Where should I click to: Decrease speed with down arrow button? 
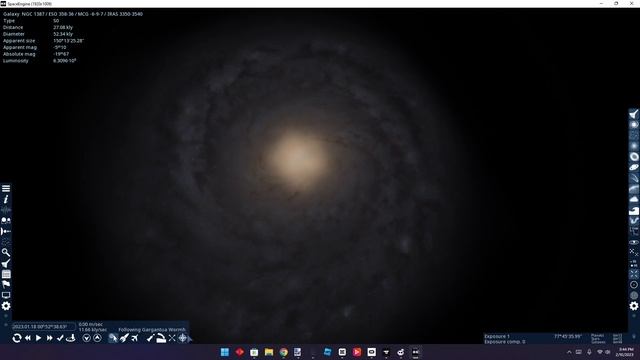87,338
